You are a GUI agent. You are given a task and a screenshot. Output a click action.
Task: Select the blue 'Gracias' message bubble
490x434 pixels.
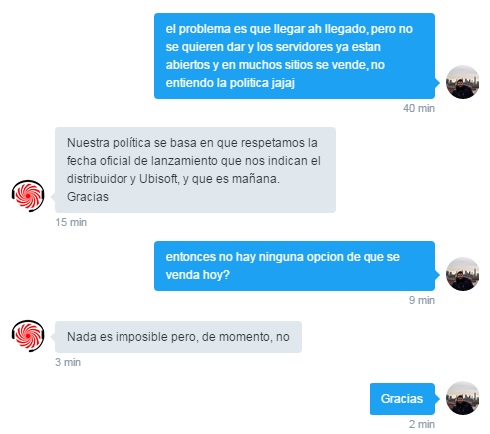click(402, 399)
